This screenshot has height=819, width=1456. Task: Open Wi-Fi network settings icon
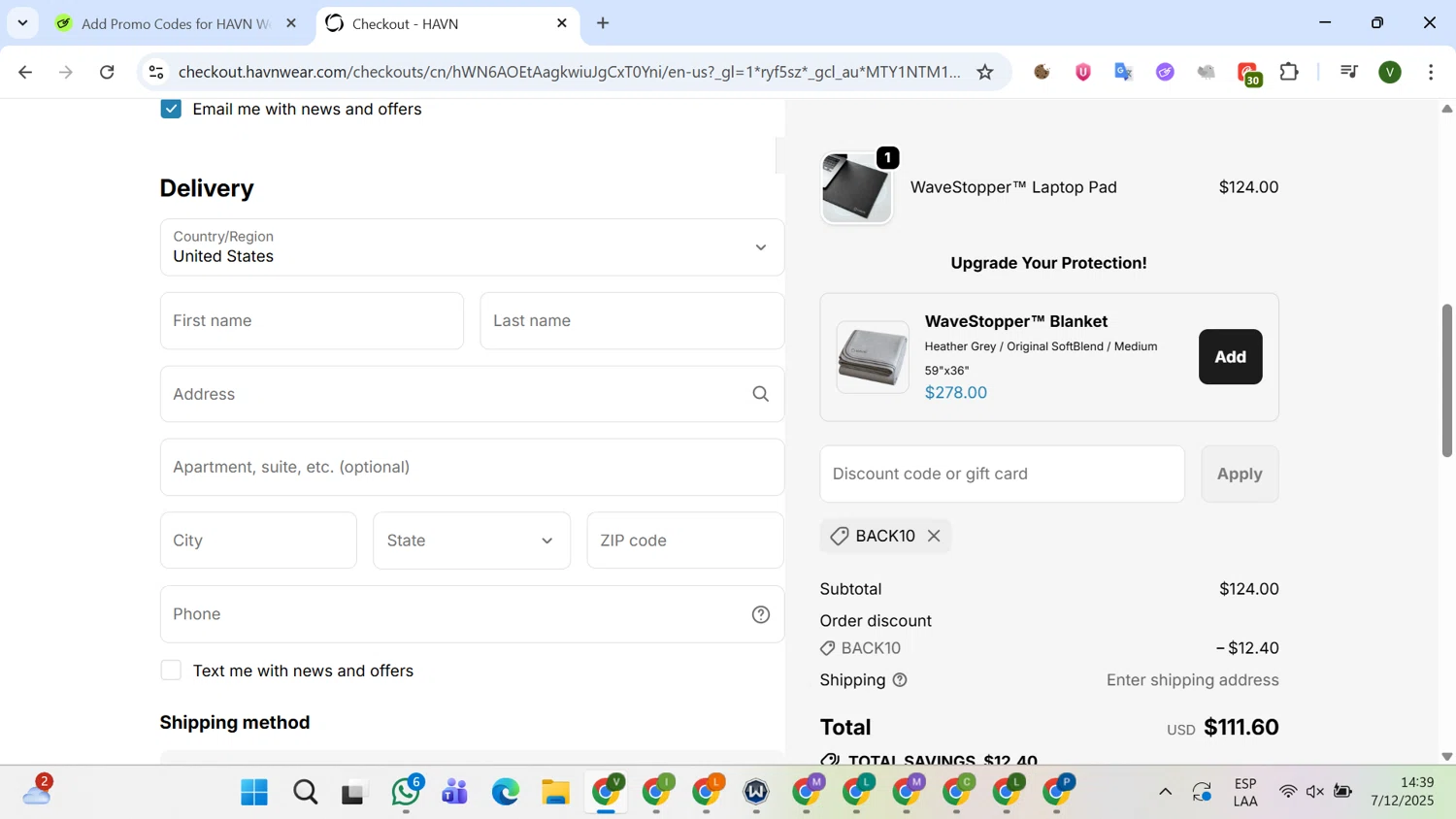pyautogui.click(x=1288, y=793)
